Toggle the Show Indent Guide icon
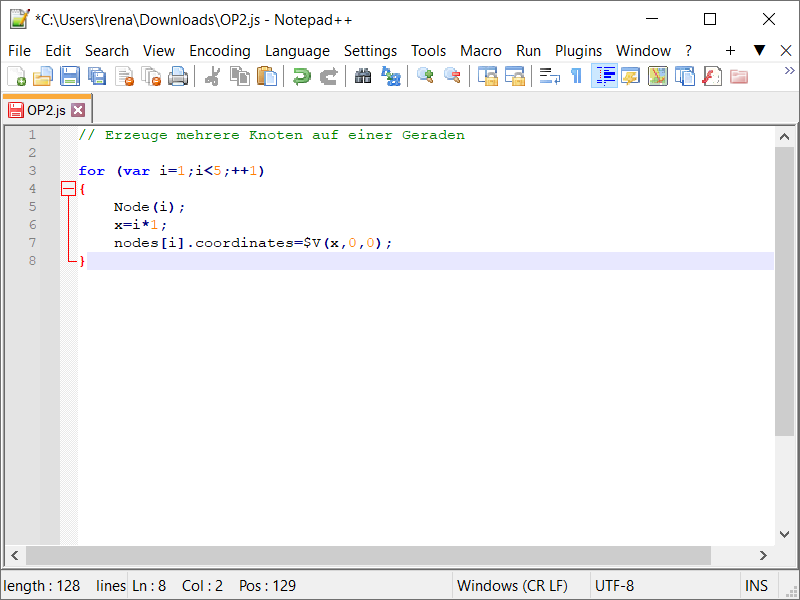Viewport: 800px width, 600px height. point(604,75)
